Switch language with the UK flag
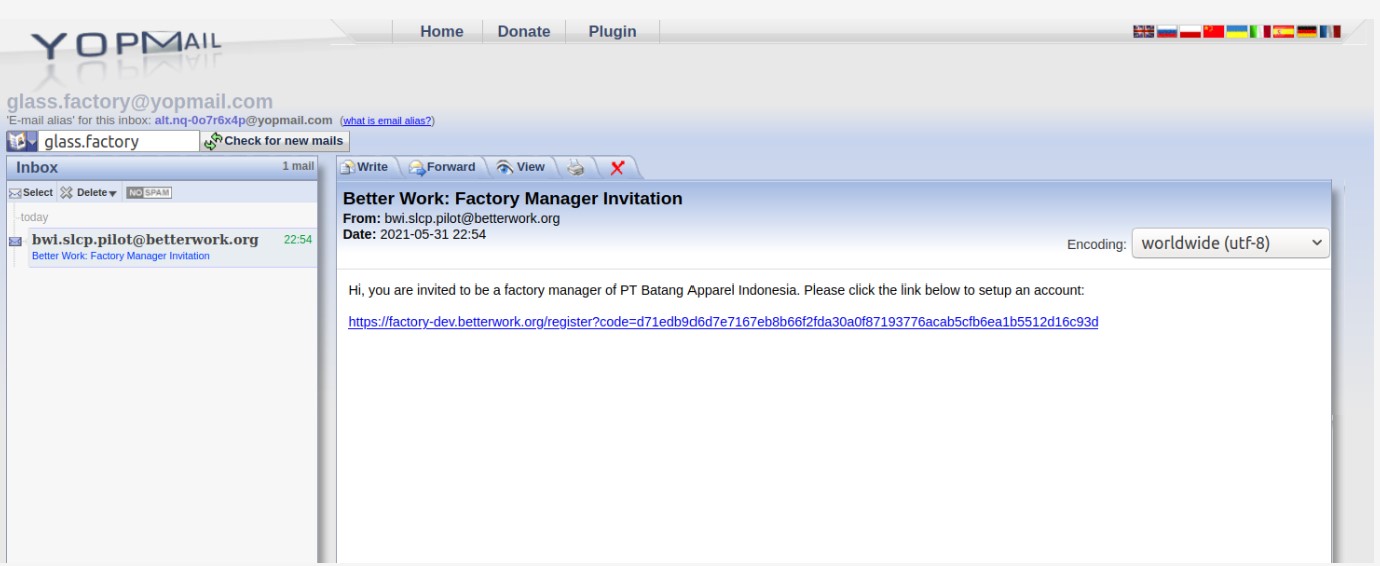The width and height of the screenshot is (1380, 566). [x=1144, y=31]
